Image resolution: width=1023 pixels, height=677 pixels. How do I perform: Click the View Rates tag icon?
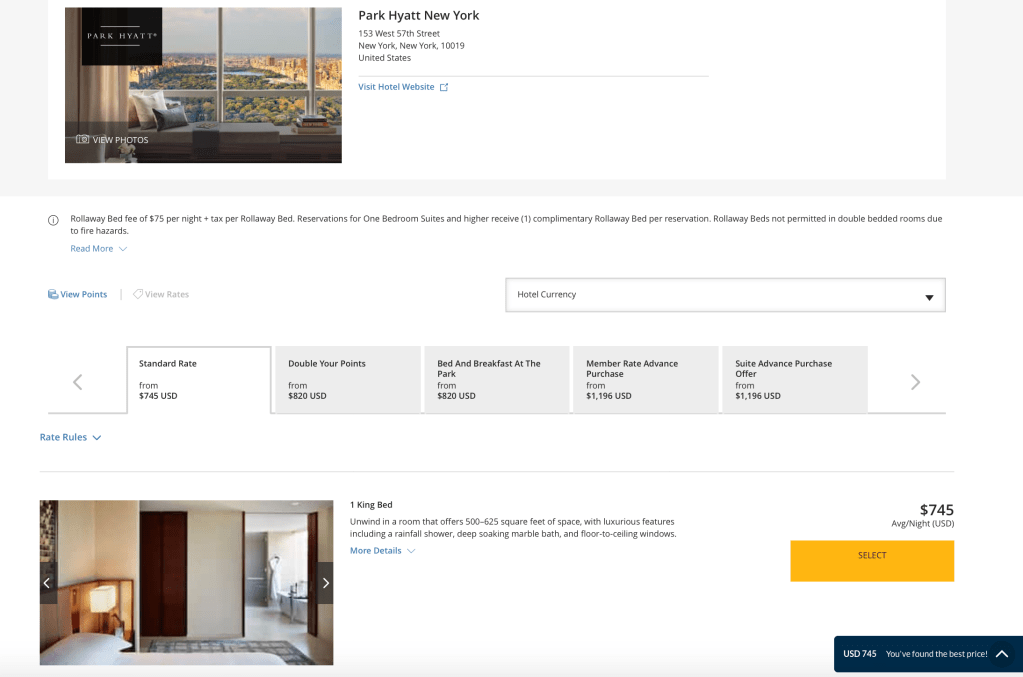click(138, 295)
